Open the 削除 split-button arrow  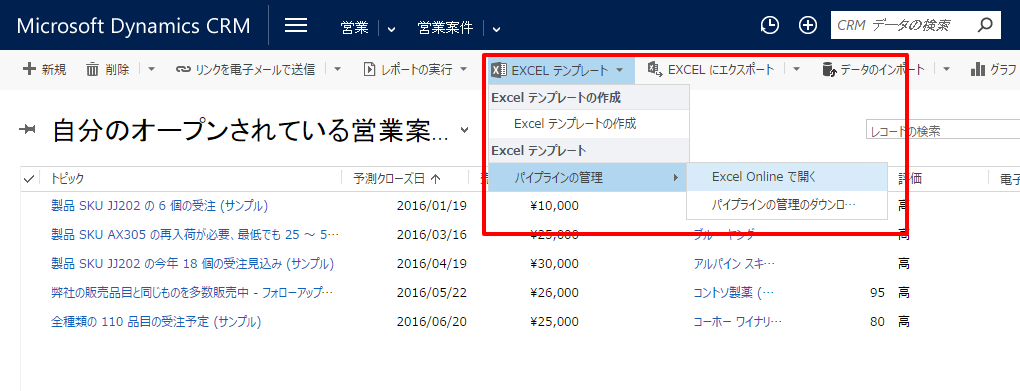coord(151,69)
